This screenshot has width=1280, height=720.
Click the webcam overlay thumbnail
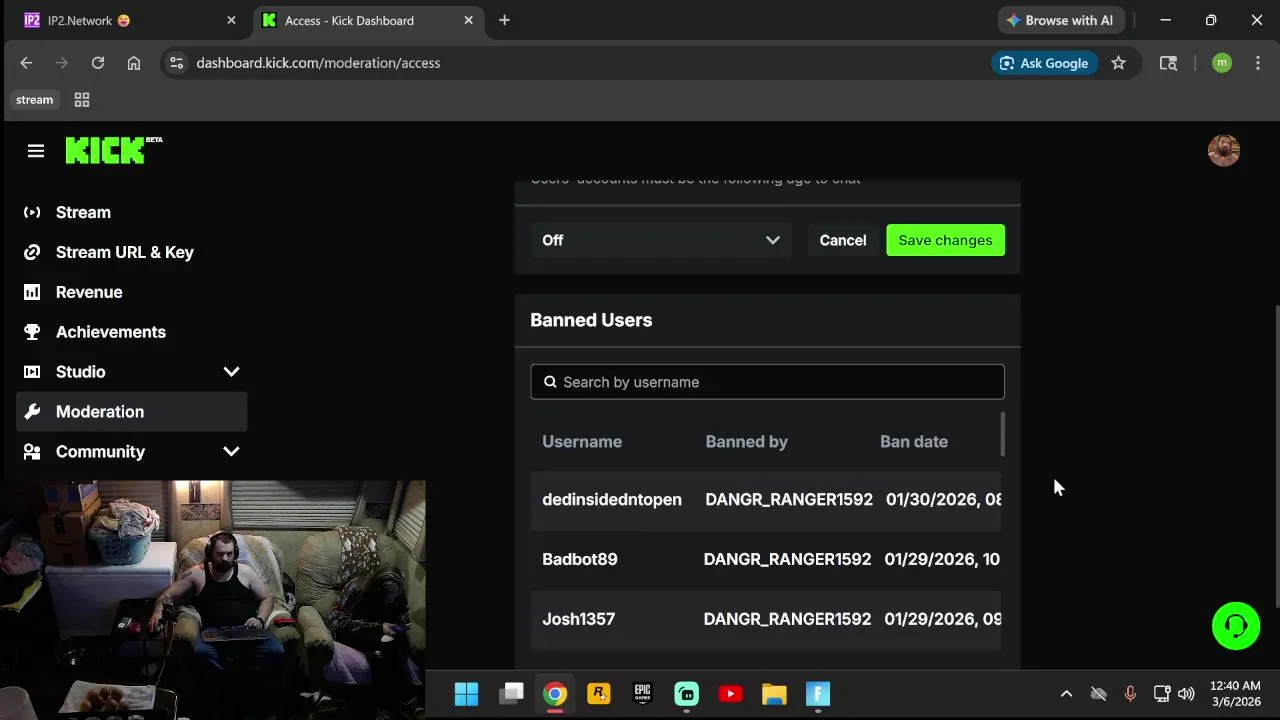[x=212, y=600]
